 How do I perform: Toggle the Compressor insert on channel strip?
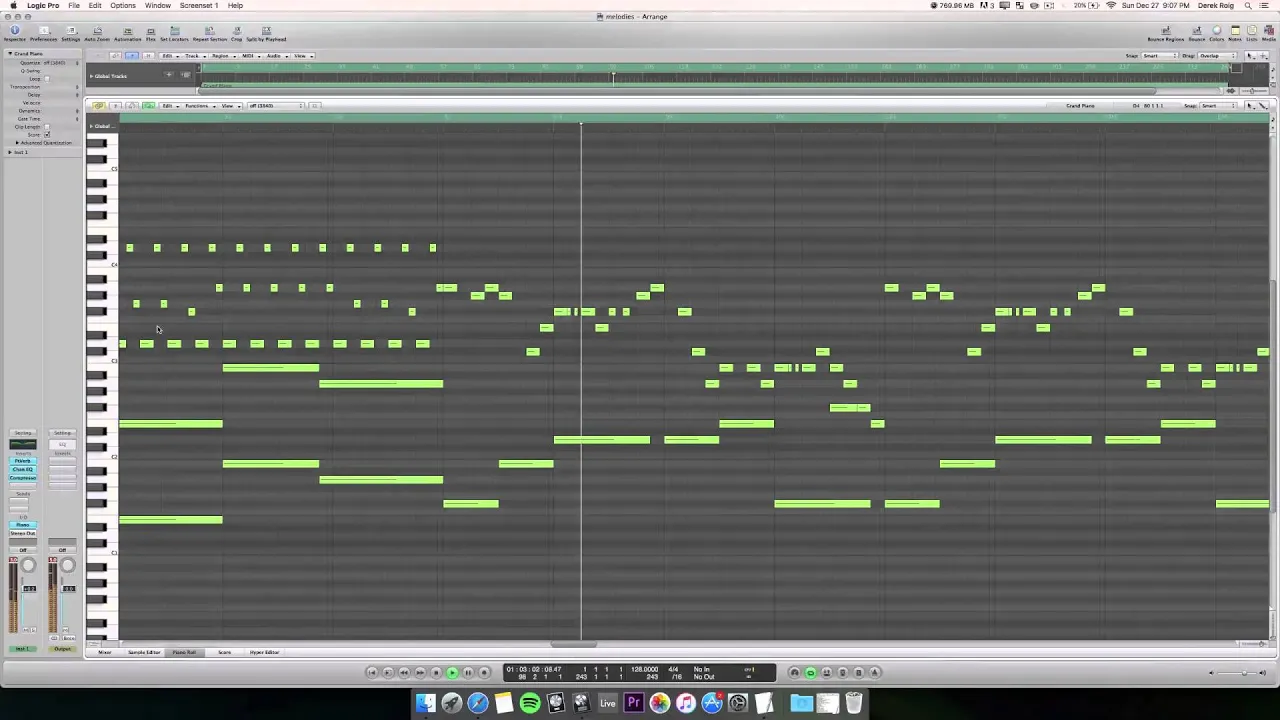pos(23,478)
